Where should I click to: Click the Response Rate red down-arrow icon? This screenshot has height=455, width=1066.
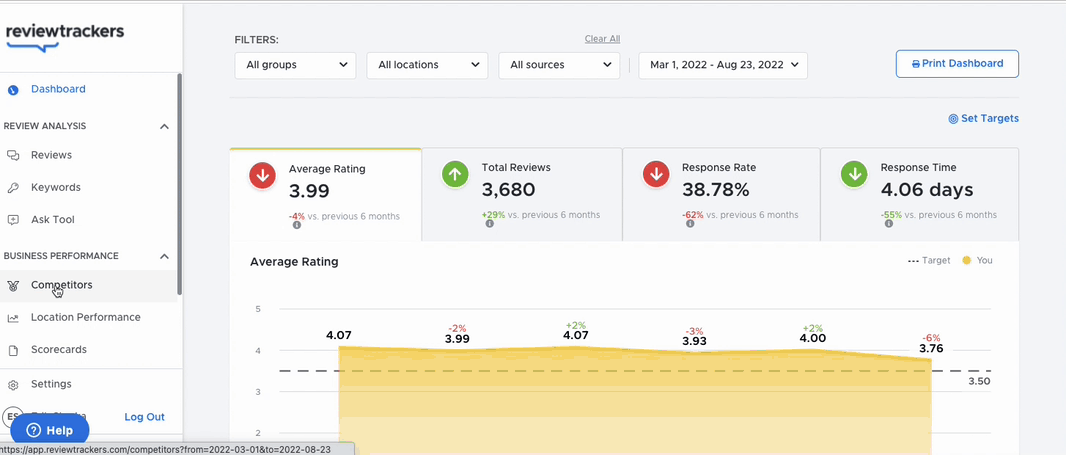pyautogui.click(x=656, y=175)
